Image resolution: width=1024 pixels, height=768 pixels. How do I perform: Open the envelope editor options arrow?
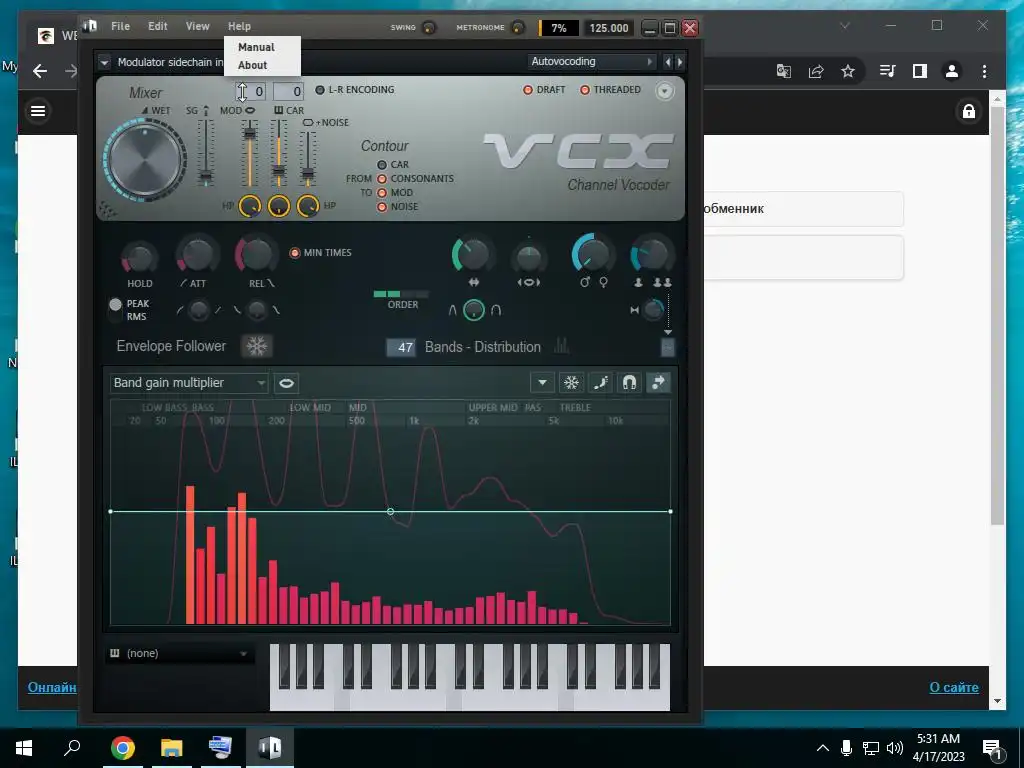pos(542,383)
